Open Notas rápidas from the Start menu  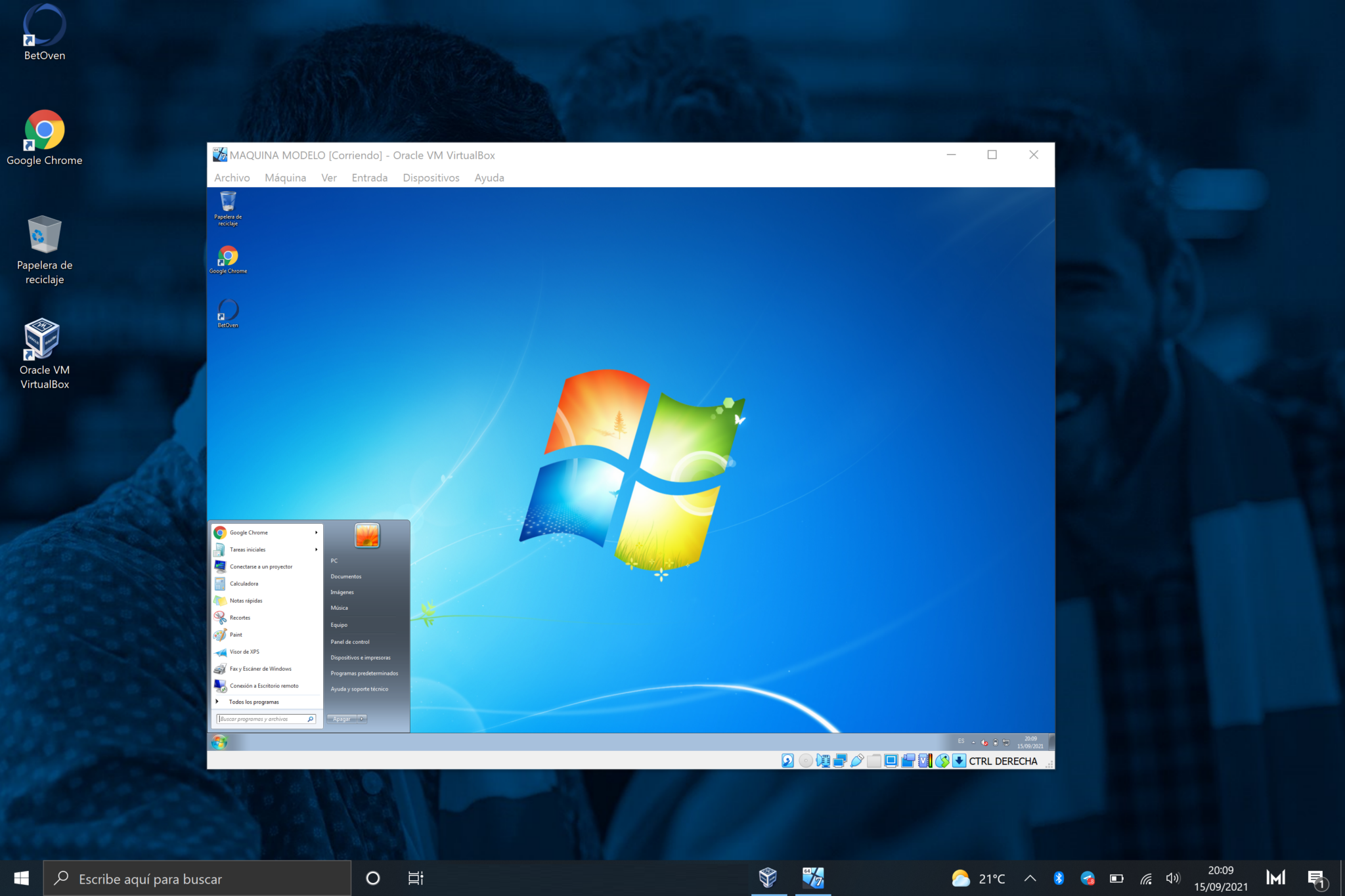266,601
